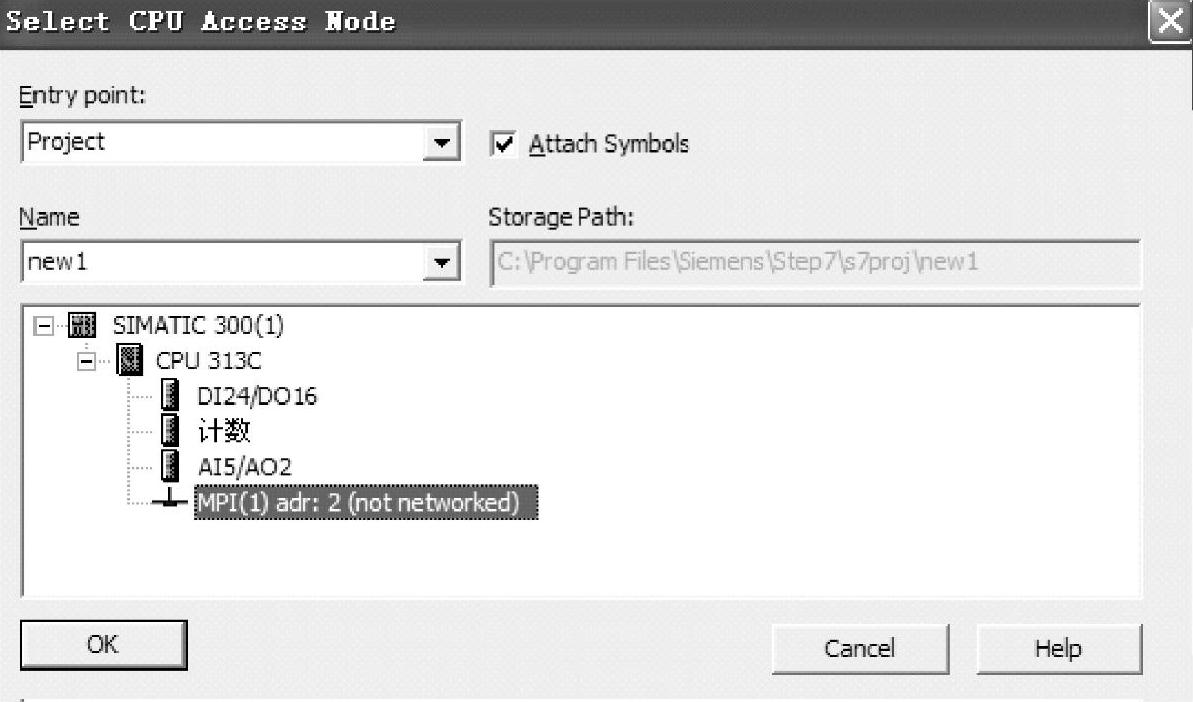Click the Cancel button

tap(859, 648)
